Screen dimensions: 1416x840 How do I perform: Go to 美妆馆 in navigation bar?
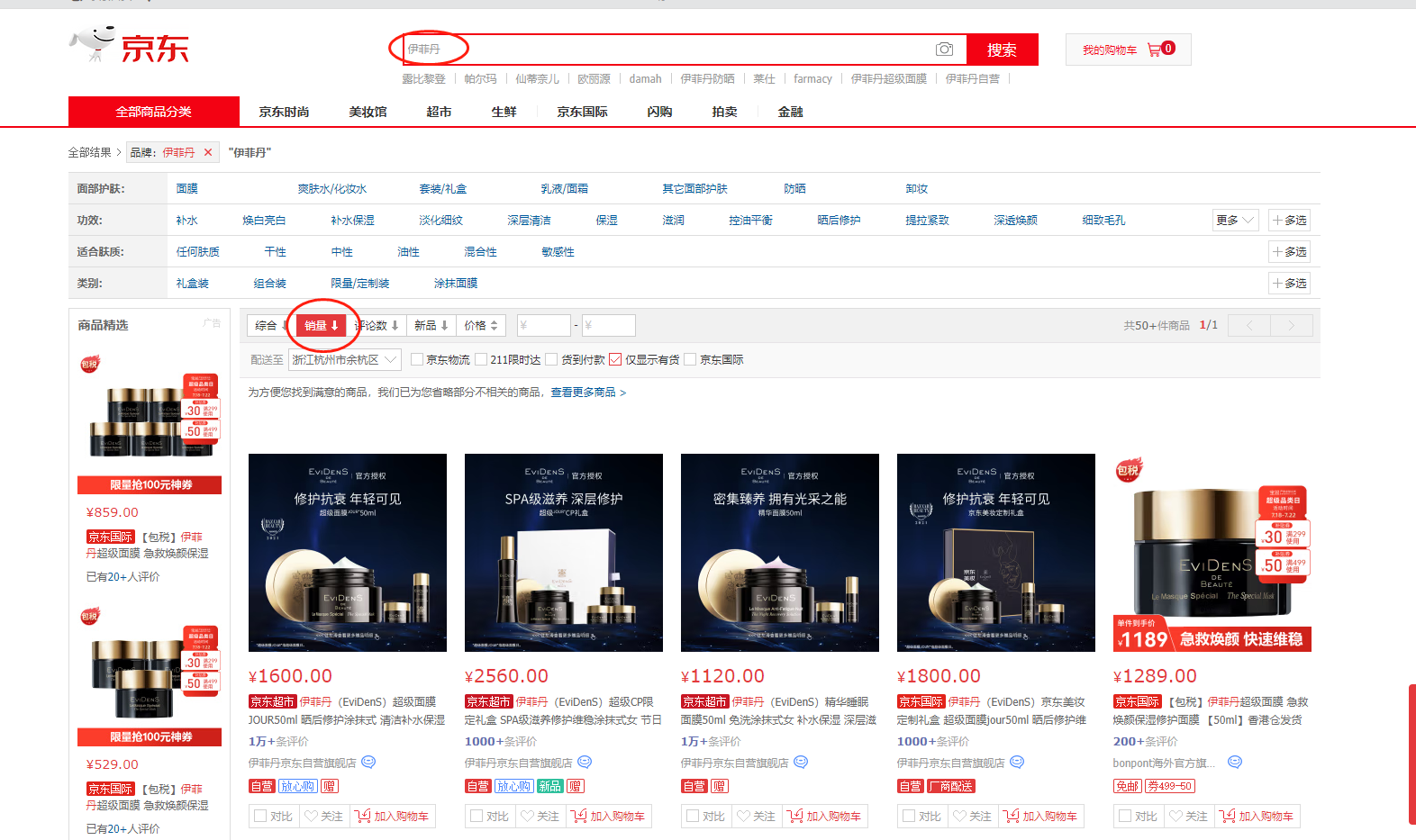[368, 112]
